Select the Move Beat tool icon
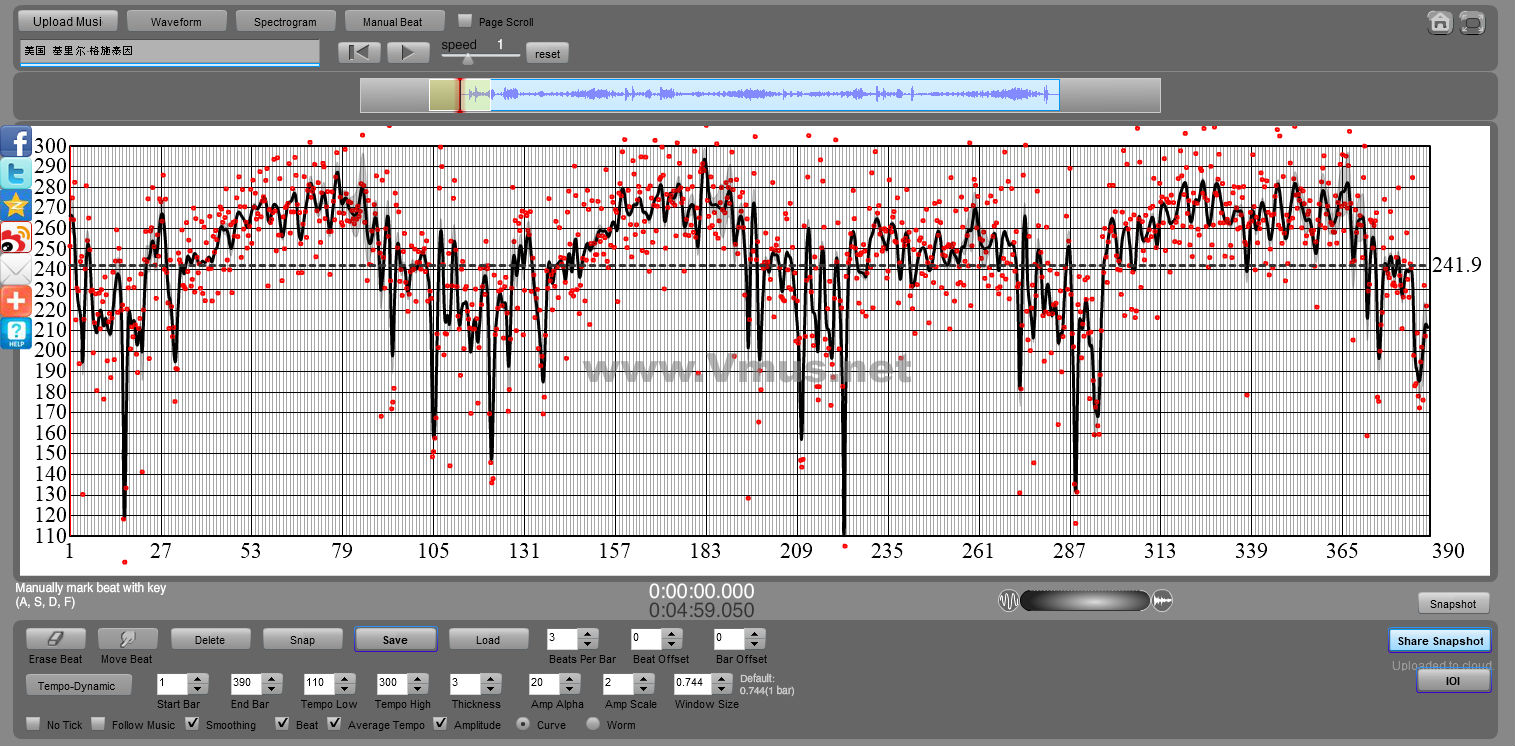1515x746 pixels. tap(127, 639)
